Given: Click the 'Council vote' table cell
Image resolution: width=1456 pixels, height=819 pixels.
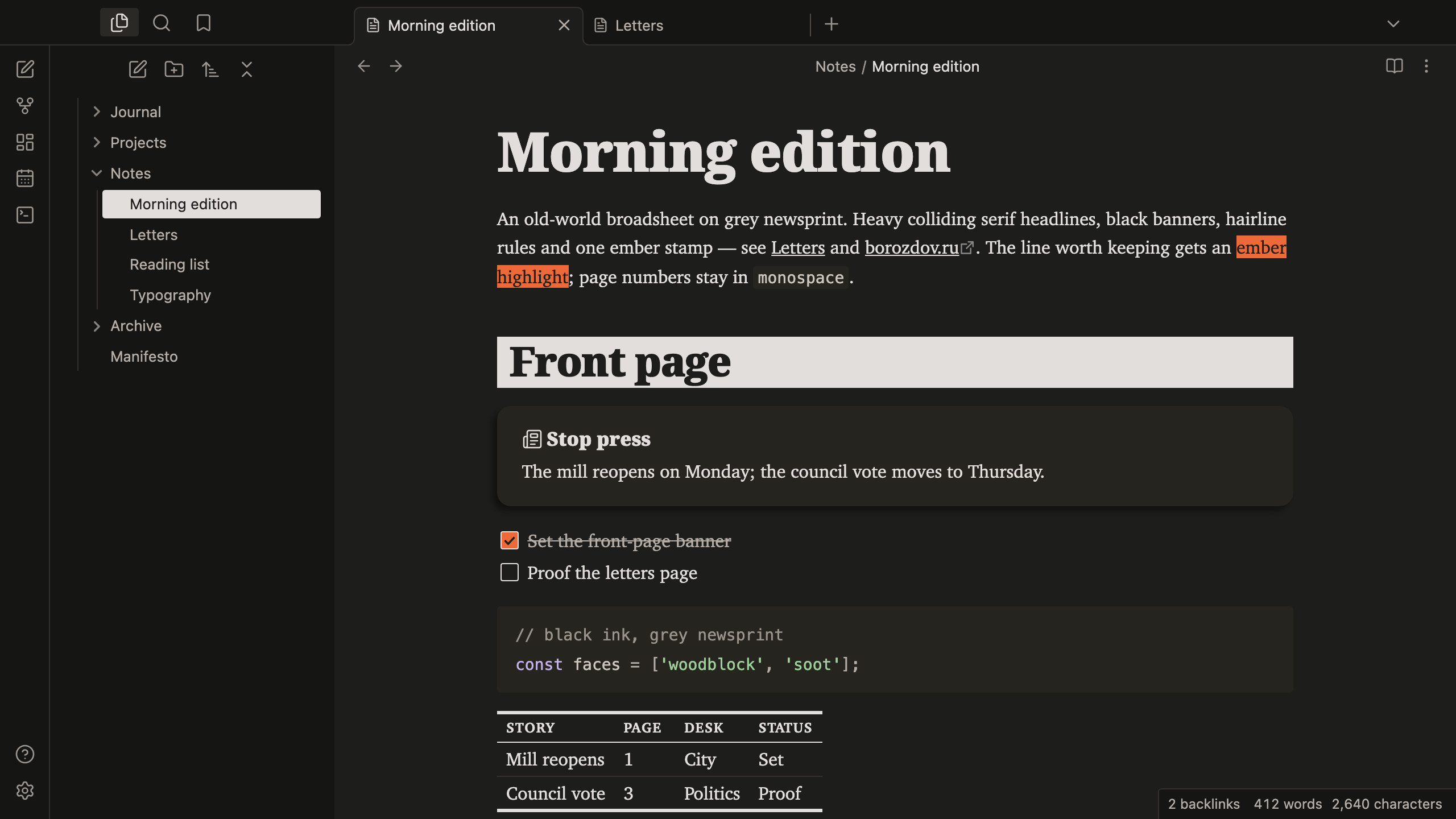Looking at the screenshot, I should [556, 793].
